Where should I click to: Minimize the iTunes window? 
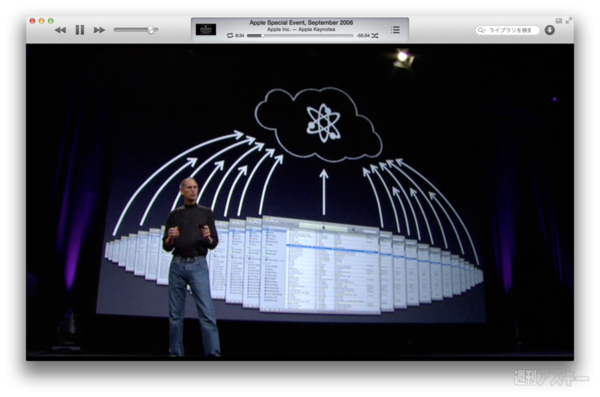pos(42,21)
